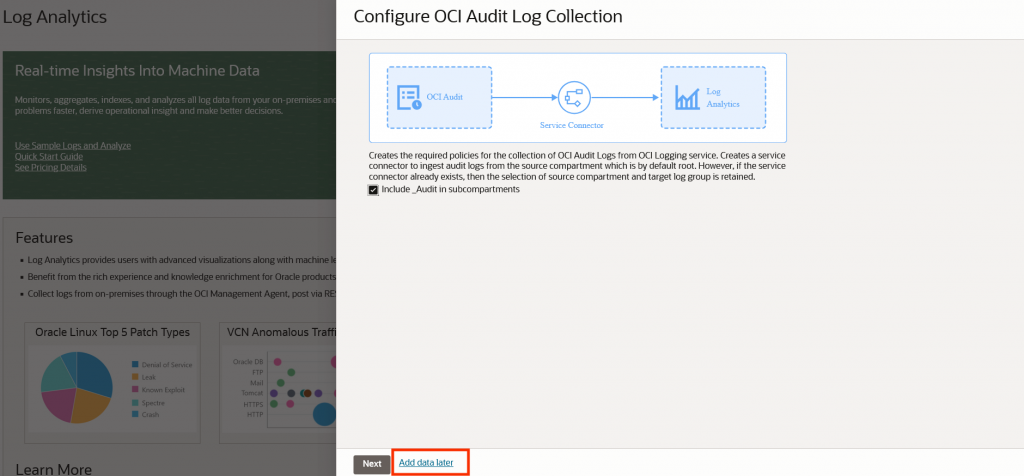Click the Oracle DB axis label
1024x476 pixels.
(x=248, y=361)
